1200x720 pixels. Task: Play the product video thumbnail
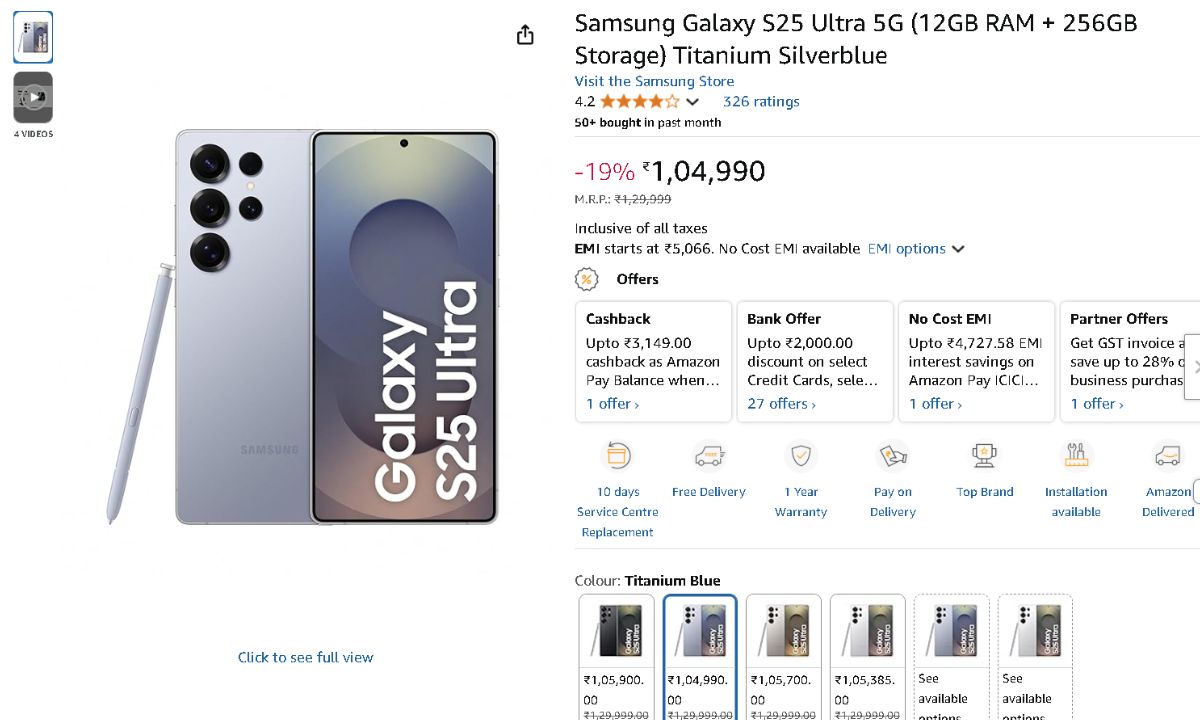[33, 97]
